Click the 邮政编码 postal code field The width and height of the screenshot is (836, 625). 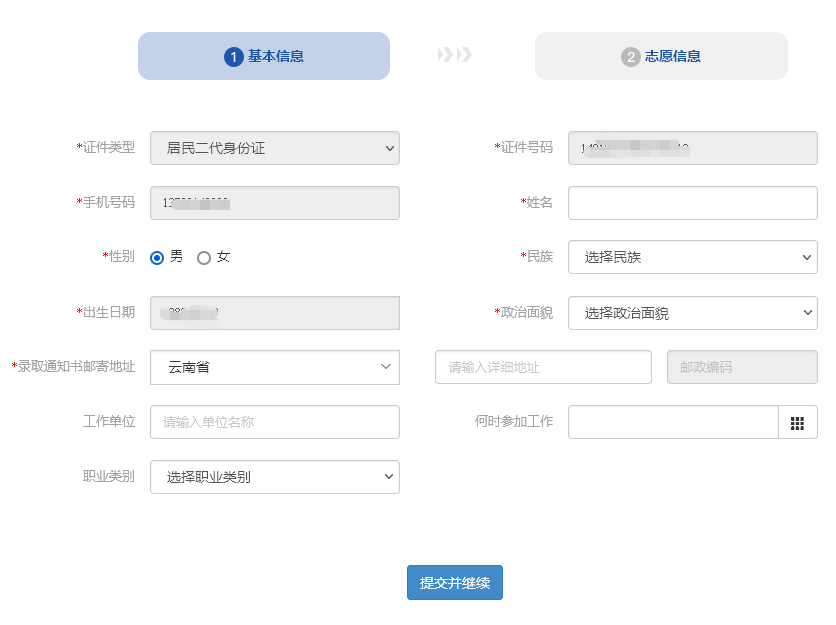[x=741, y=367]
